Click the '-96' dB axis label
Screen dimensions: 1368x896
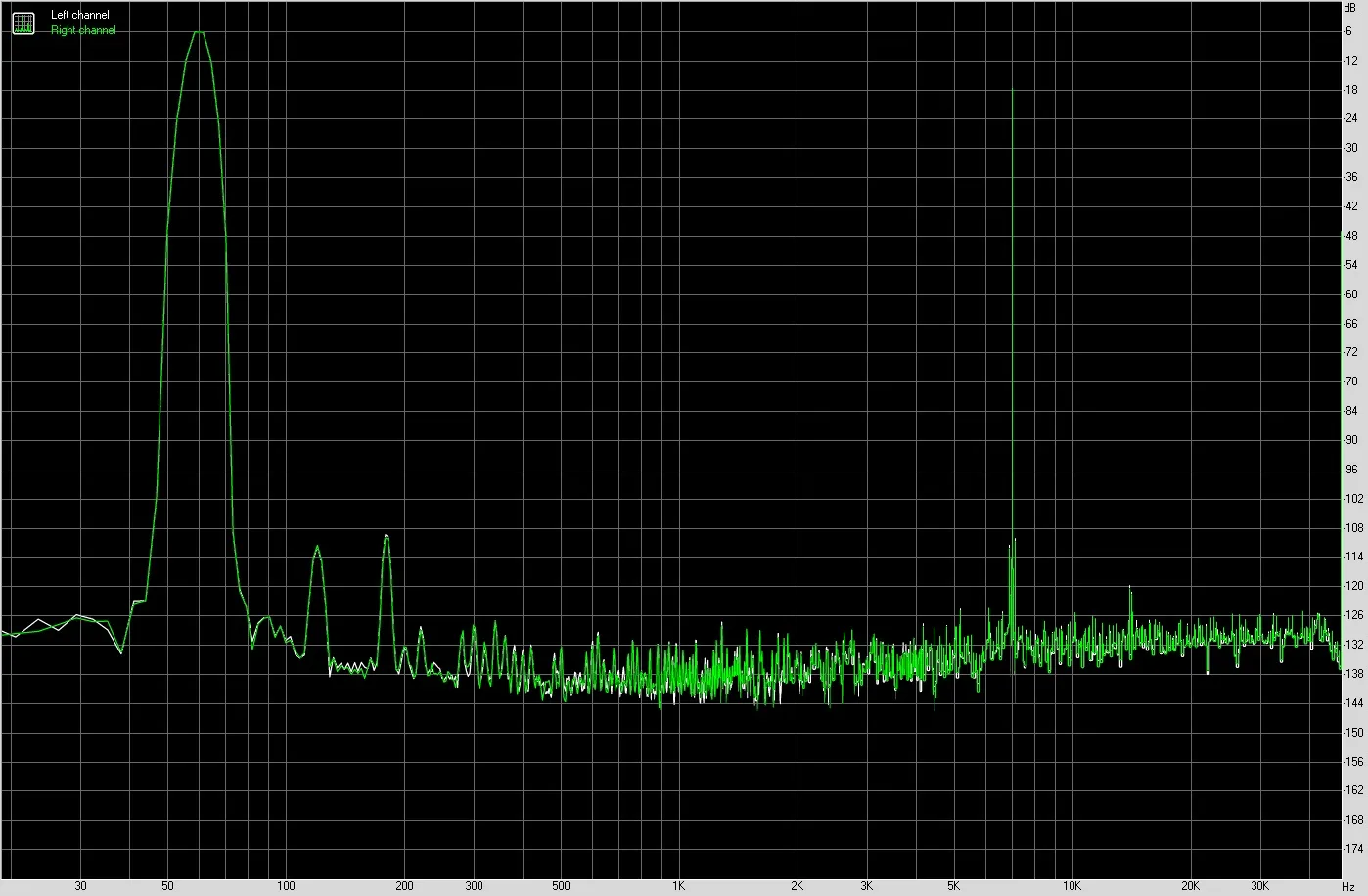1351,470
